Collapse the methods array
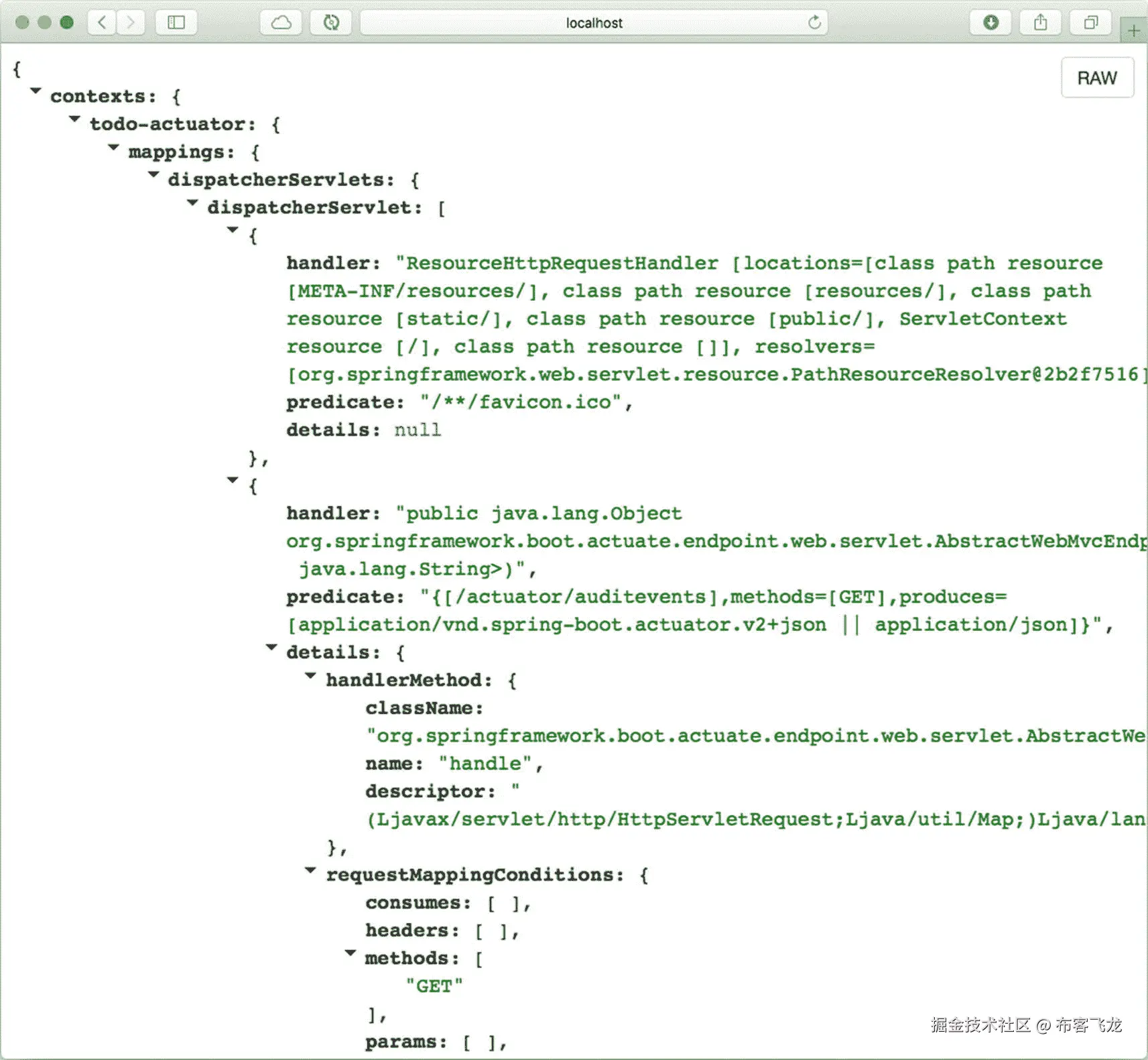Image resolution: width=1148 pixels, height=1060 pixels. (x=350, y=953)
